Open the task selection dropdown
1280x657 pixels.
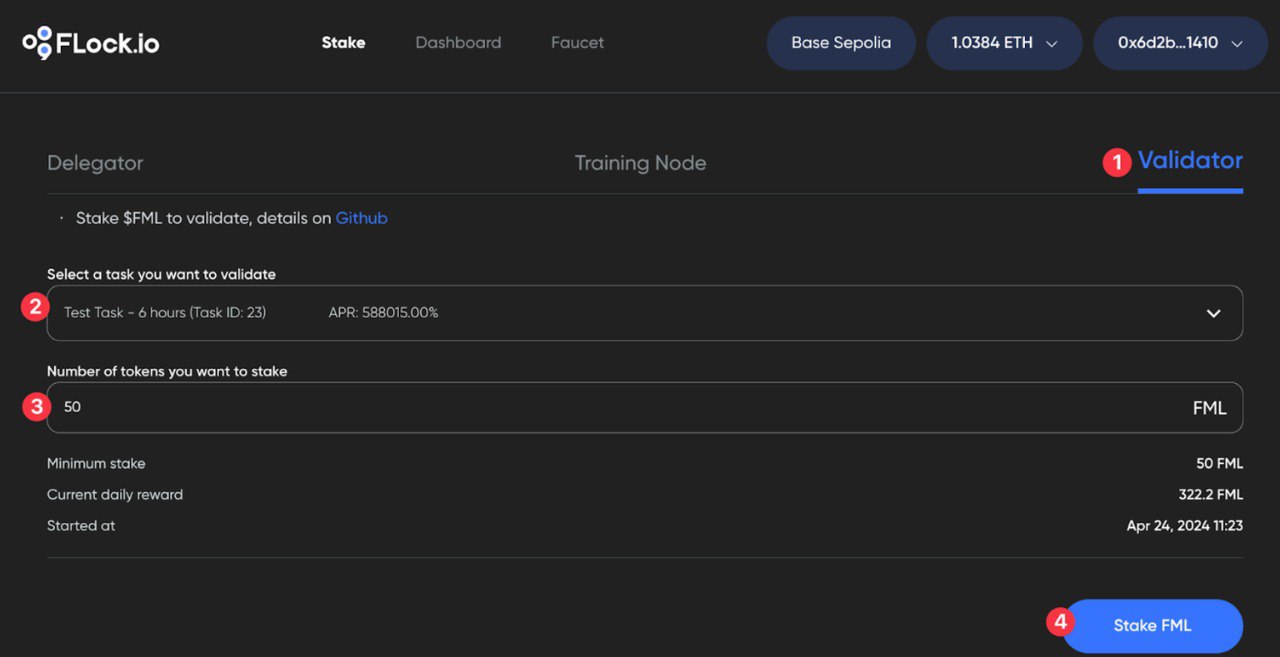(x=645, y=313)
